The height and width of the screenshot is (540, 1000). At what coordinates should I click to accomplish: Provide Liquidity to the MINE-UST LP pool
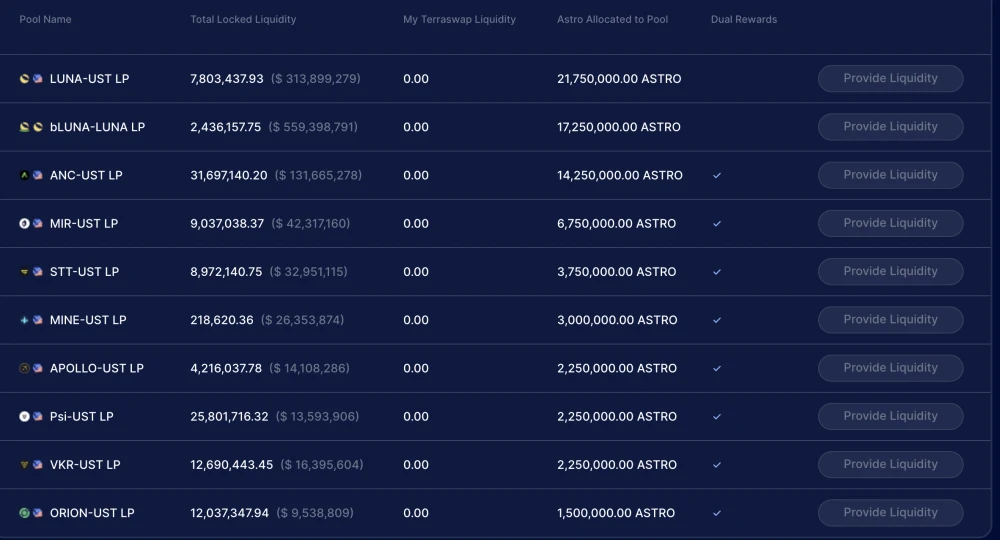pos(890,319)
